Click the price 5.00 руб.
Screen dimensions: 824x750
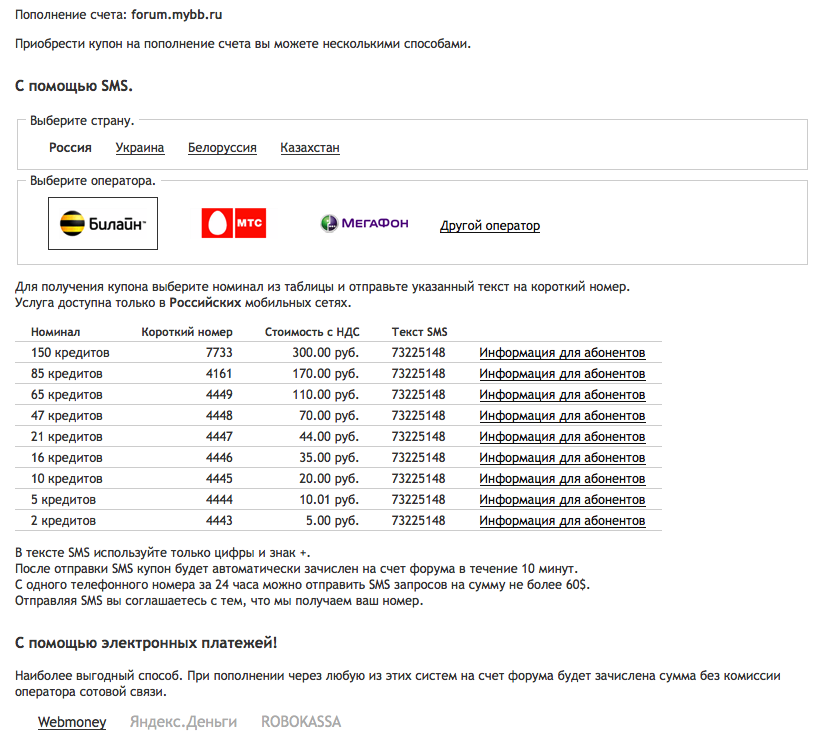pos(333,521)
